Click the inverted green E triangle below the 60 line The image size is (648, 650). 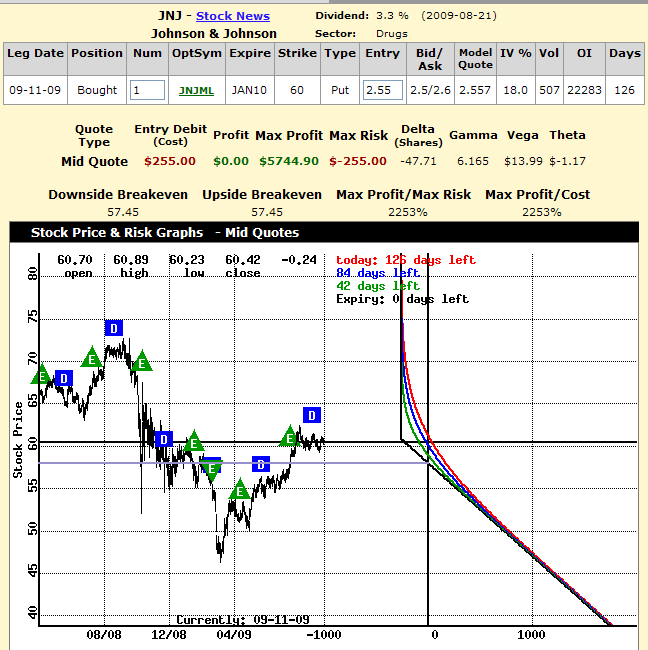[x=212, y=470]
